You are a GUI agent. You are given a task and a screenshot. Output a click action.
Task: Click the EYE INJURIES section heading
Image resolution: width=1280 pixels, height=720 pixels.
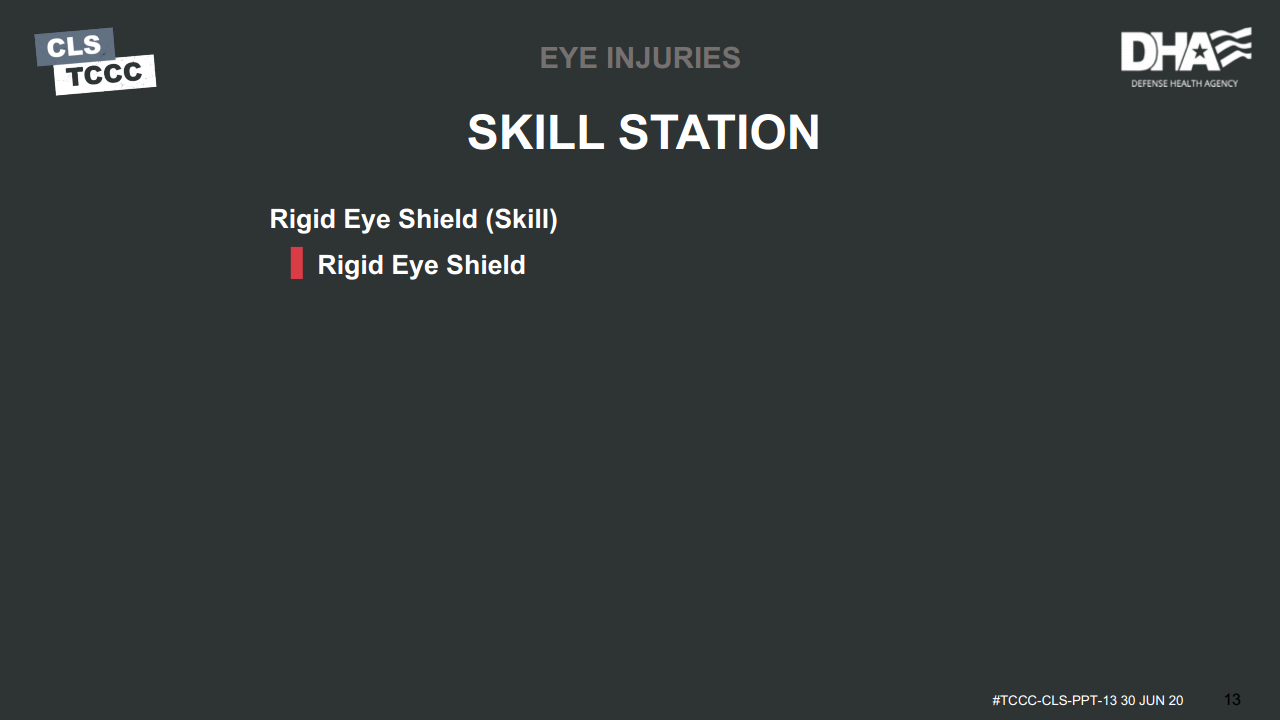pyautogui.click(x=640, y=58)
